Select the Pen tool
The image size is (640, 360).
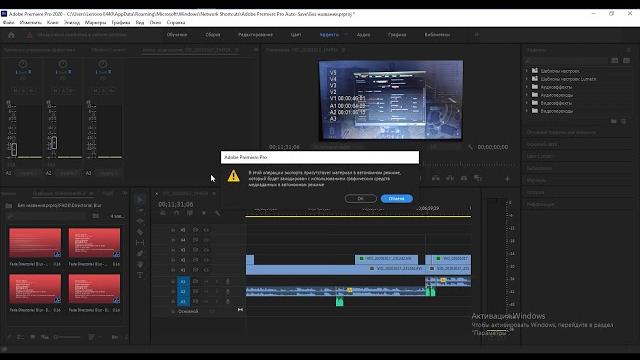[140, 253]
